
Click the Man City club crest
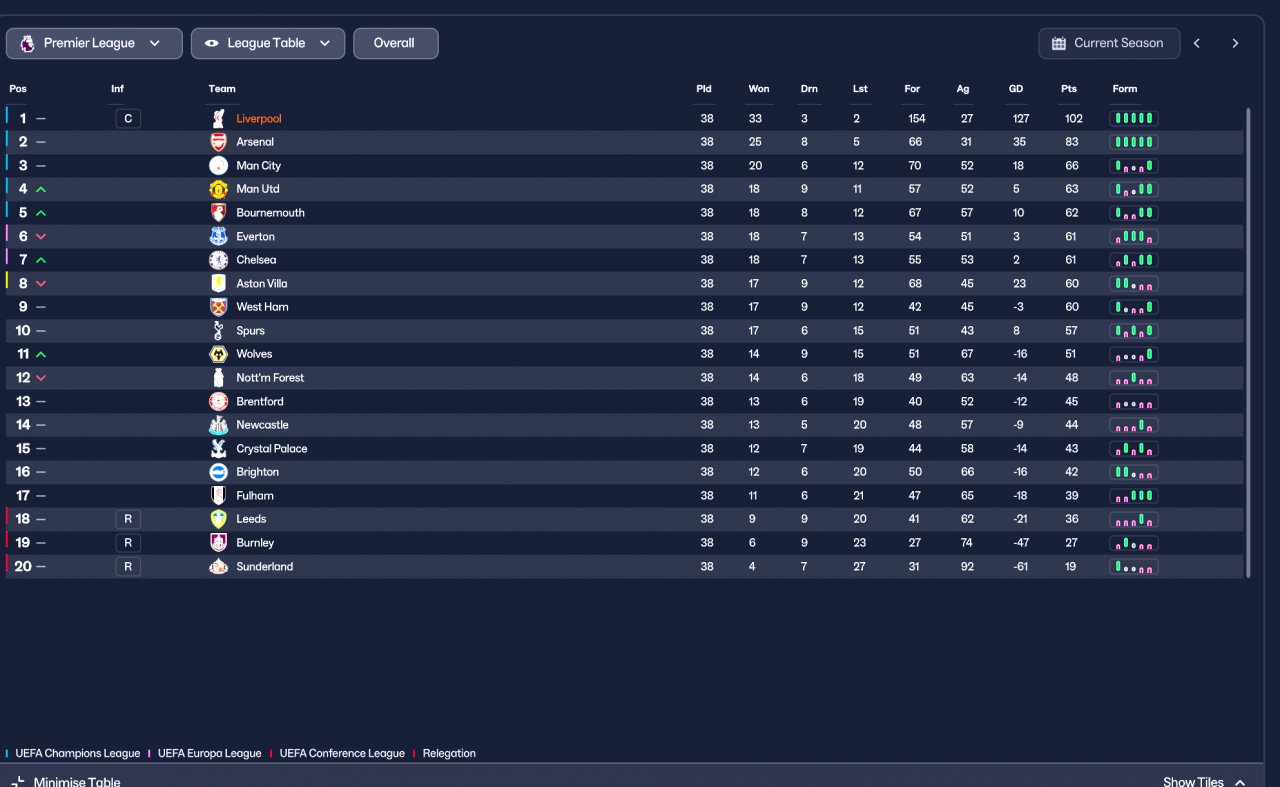pyautogui.click(x=218, y=166)
